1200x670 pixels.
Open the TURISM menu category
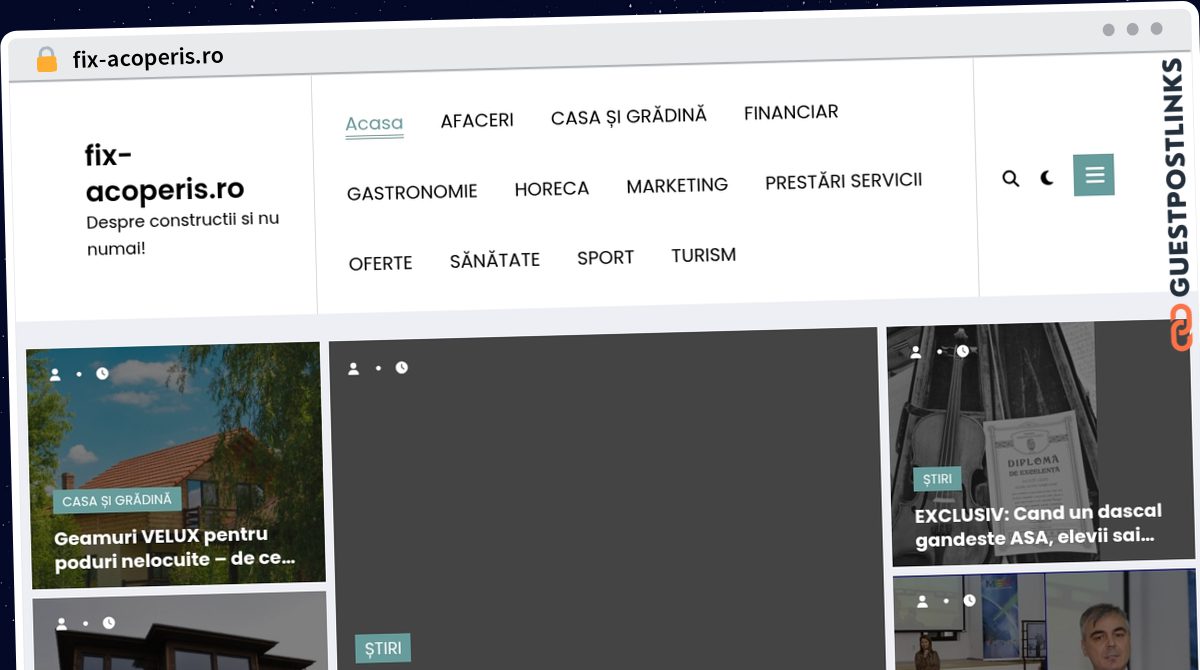(704, 256)
